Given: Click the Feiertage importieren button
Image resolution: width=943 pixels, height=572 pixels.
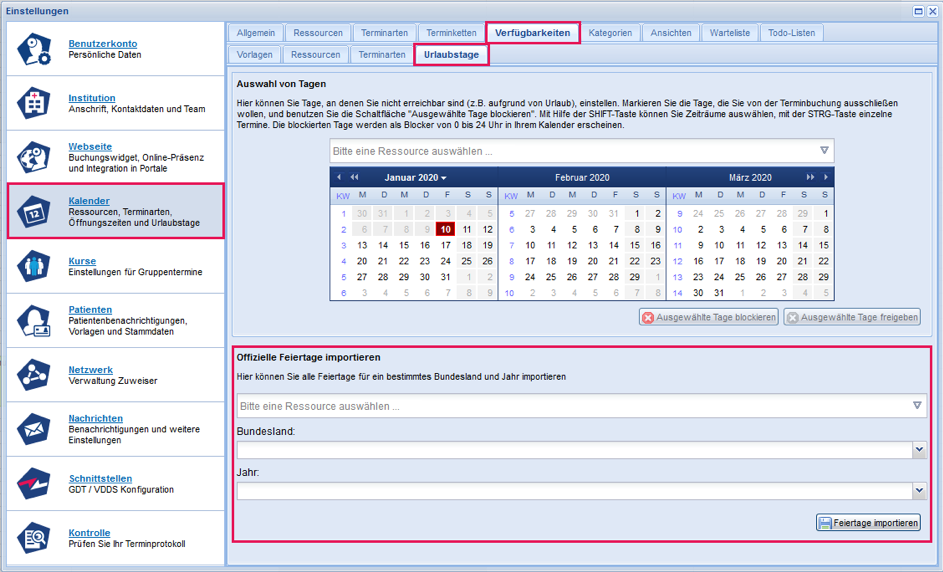Looking at the screenshot, I should 868,523.
